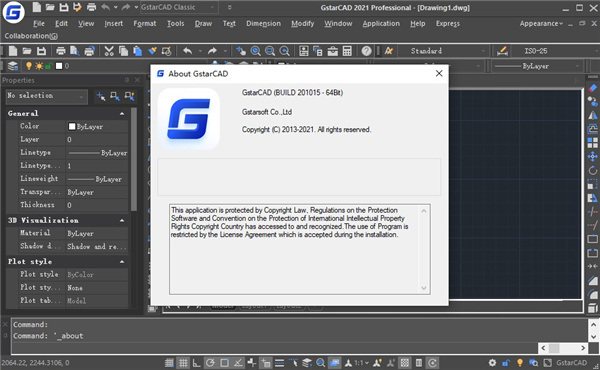This screenshot has height=370, width=600.
Task: Click the coordinates readout in the status bar
Action: [35, 363]
